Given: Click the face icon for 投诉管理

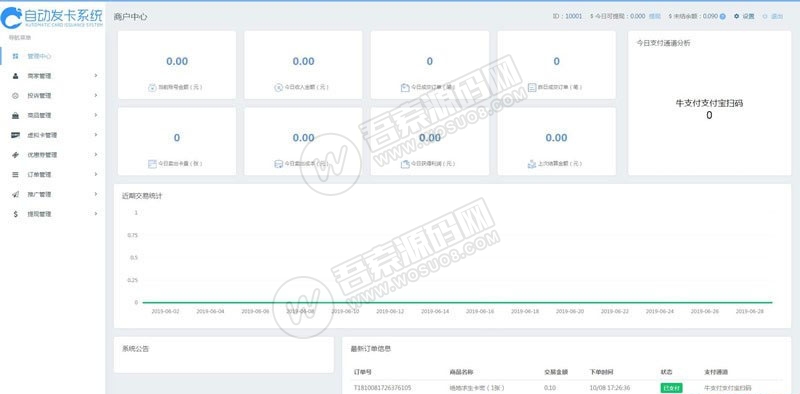Looking at the screenshot, I should (x=15, y=96).
